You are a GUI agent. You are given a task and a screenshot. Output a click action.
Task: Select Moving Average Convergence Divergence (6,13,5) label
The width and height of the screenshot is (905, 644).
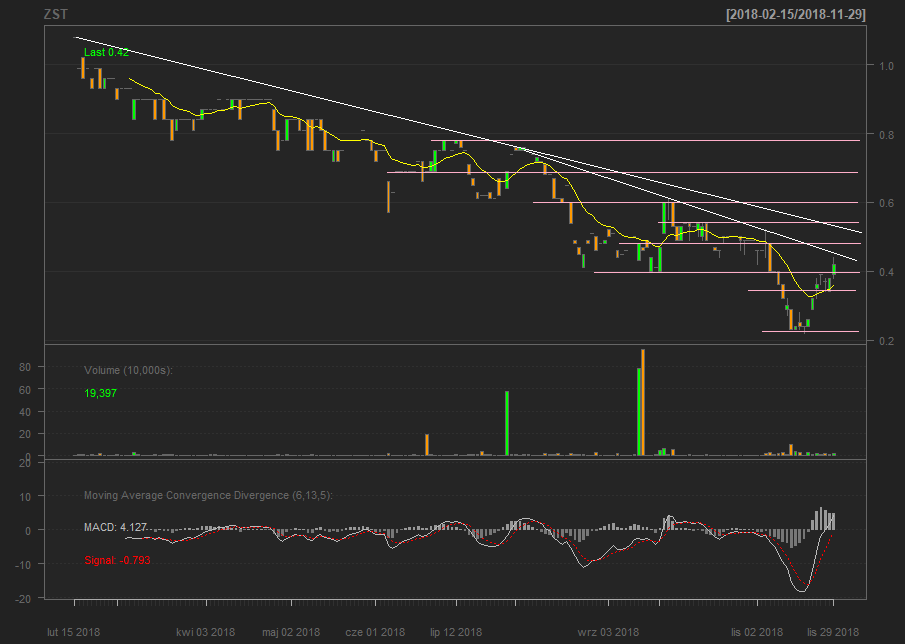click(208, 495)
